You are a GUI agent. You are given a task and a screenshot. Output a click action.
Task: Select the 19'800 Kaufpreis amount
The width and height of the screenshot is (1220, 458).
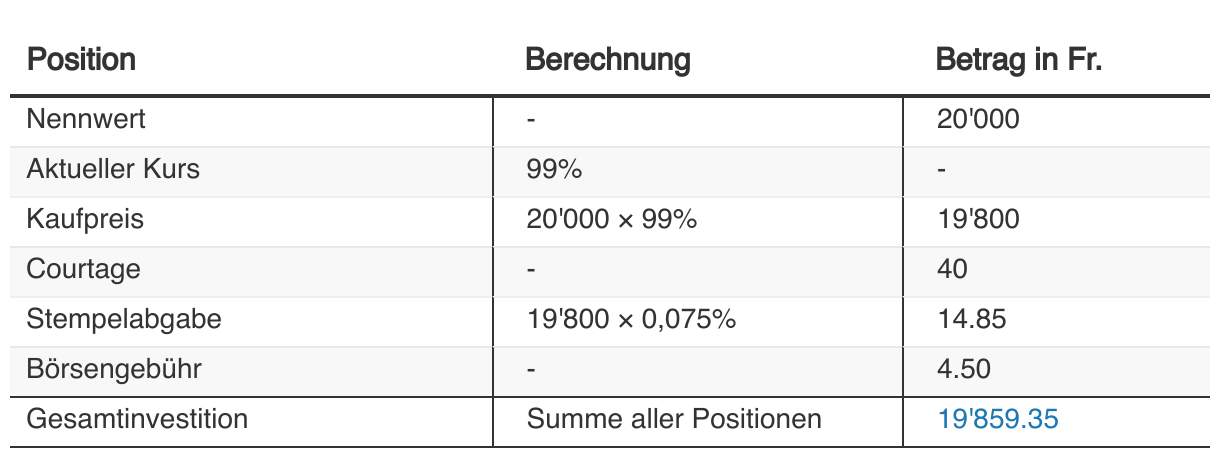point(978,219)
